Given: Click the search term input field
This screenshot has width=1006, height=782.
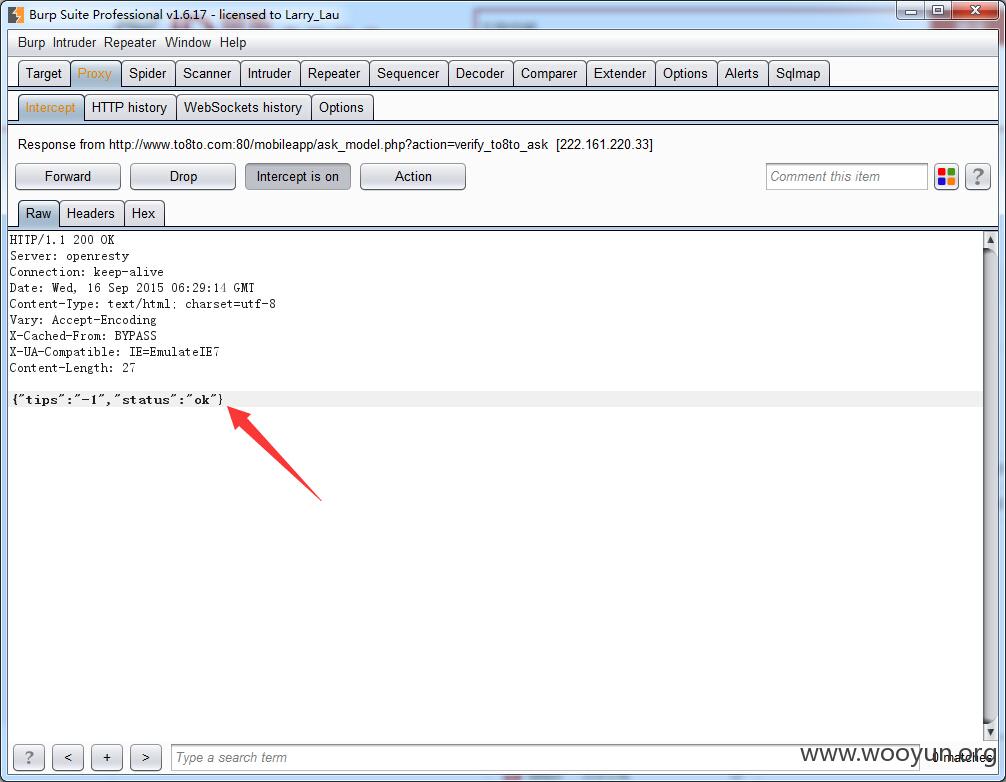Looking at the screenshot, I should pos(545,758).
